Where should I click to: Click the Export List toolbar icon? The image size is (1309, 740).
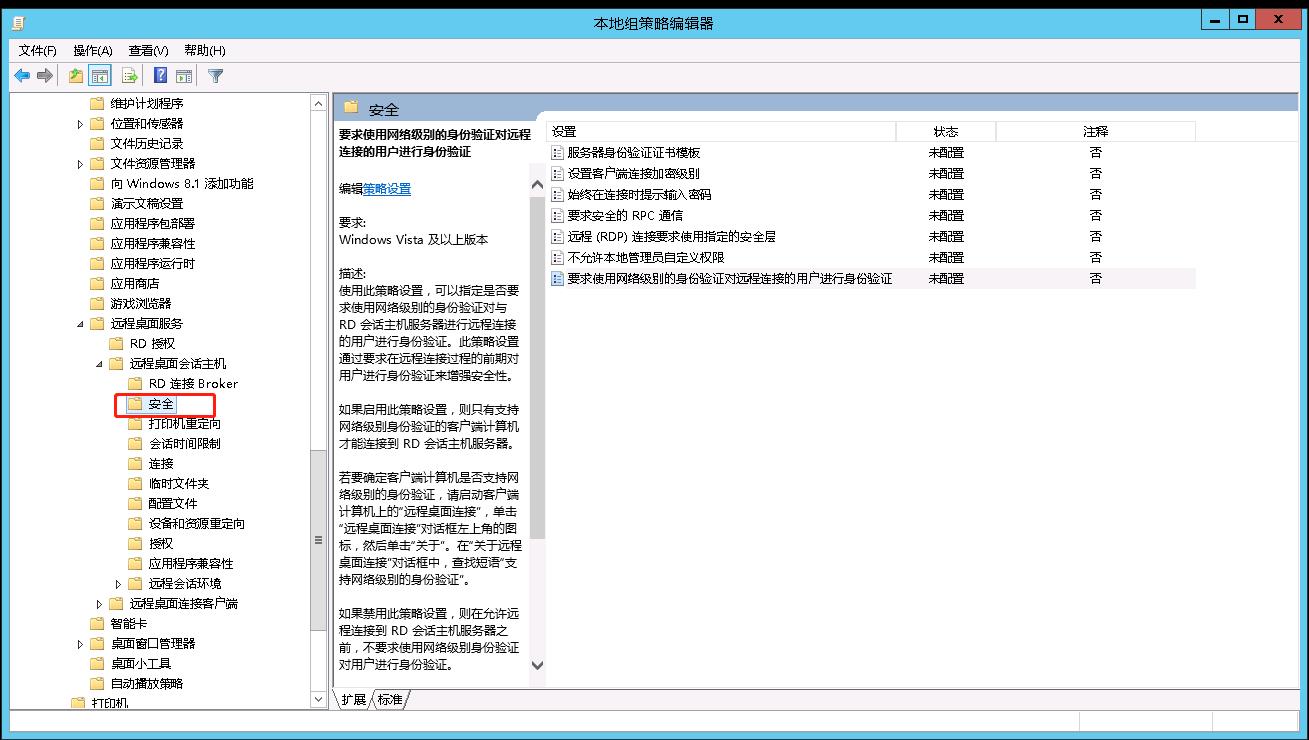[x=129, y=76]
